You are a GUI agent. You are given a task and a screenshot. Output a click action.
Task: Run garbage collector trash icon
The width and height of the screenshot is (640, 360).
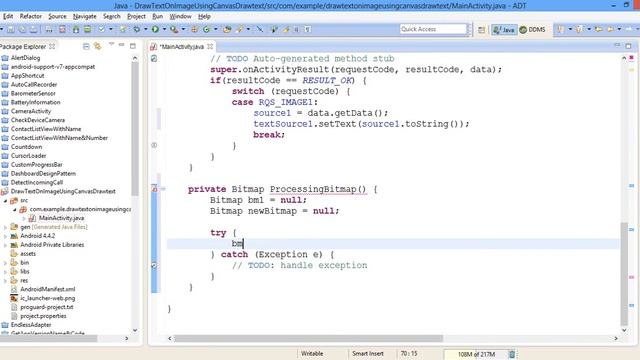(512, 354)
